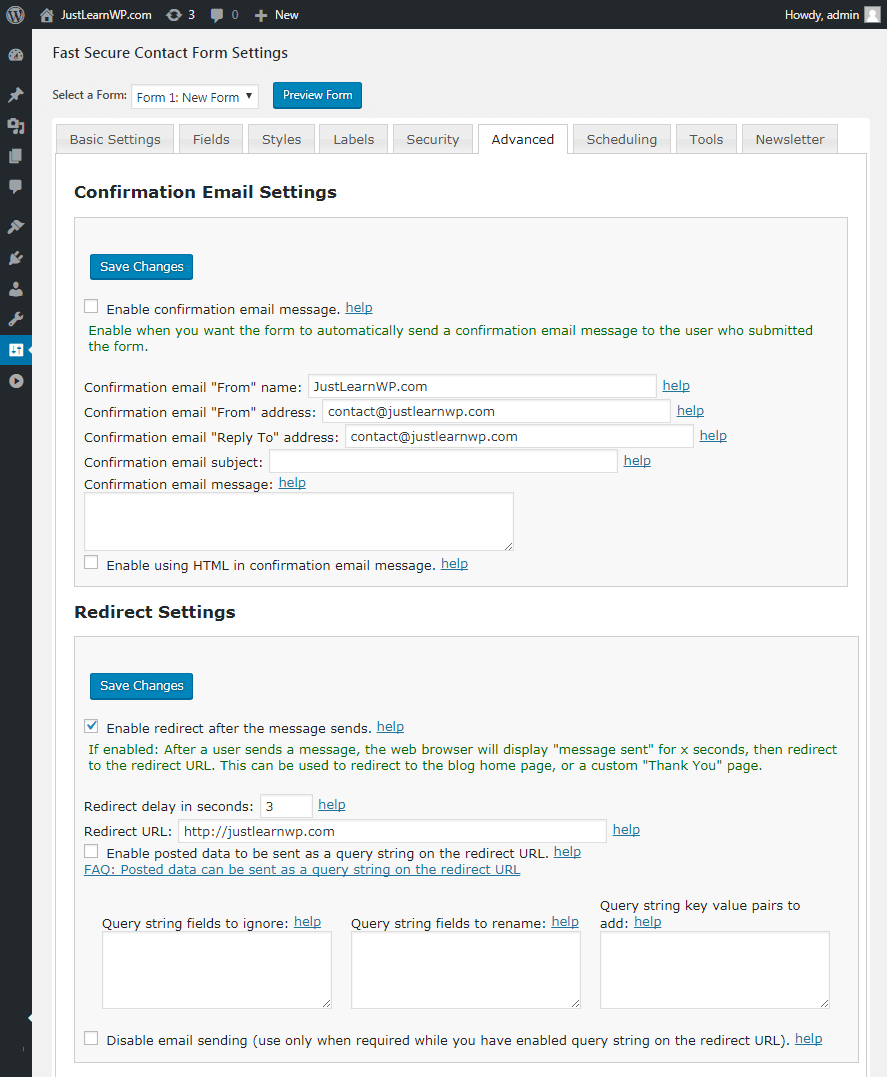Screen dimensions: 887x1077
Task: Open the comments bubble in admin bar
Action: (x=225, y=14)
